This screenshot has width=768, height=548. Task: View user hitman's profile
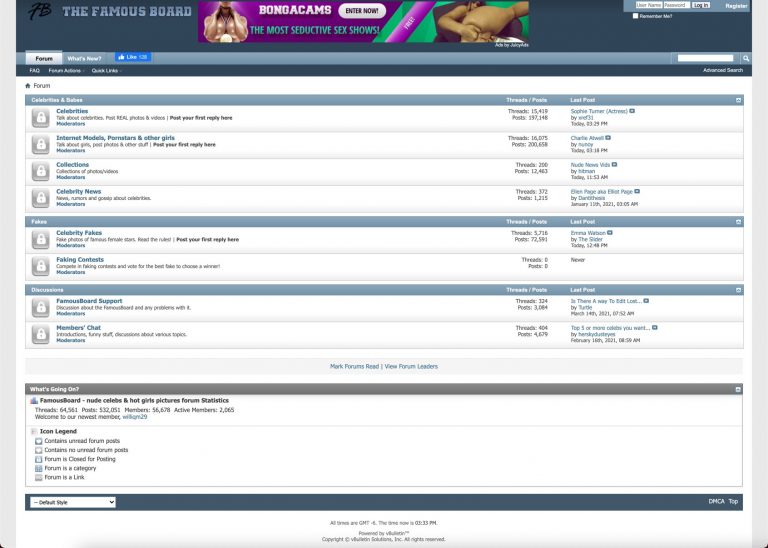point(586,171)
